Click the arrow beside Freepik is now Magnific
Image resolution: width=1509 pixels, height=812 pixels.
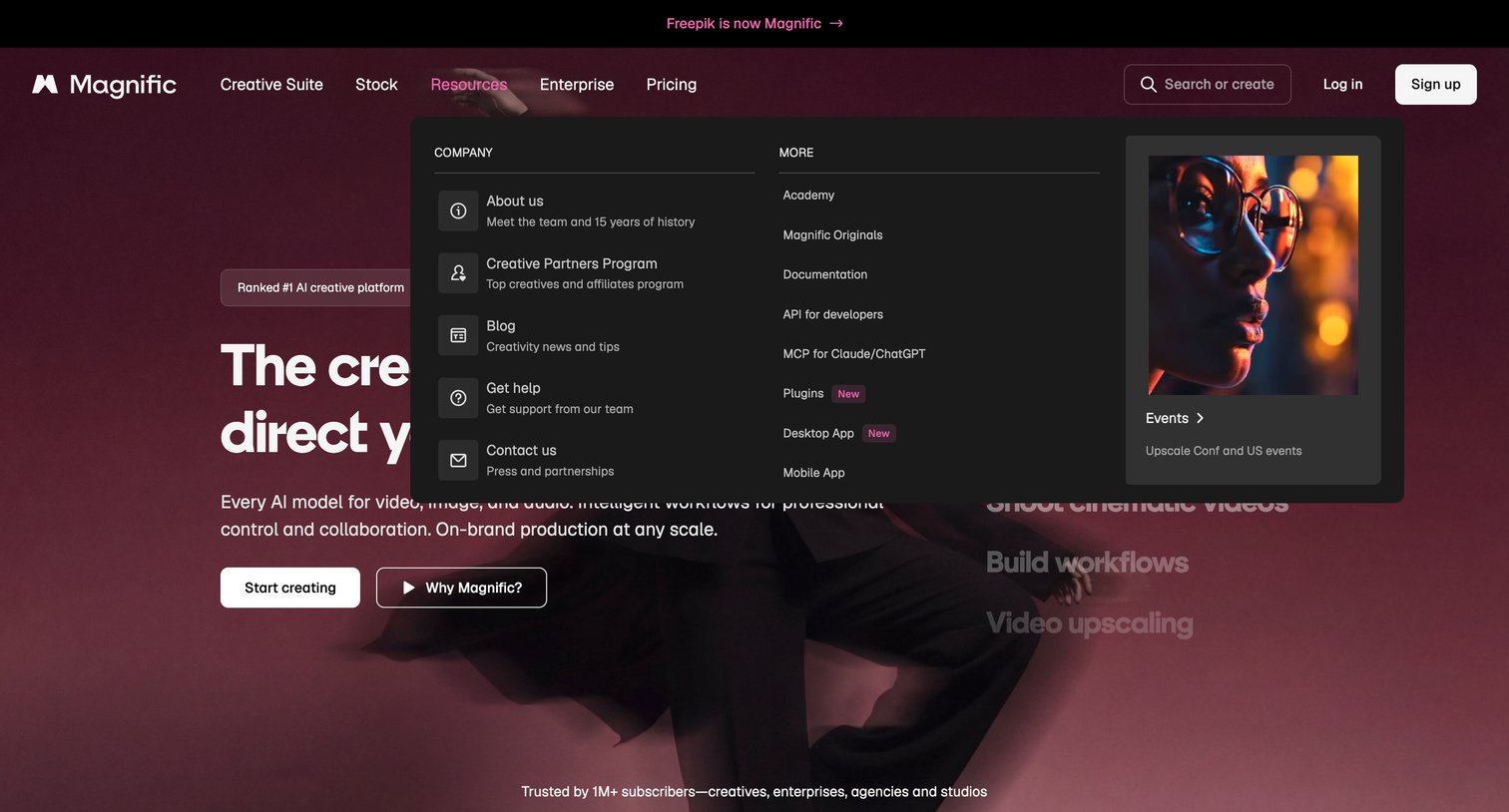click(836, 23)
